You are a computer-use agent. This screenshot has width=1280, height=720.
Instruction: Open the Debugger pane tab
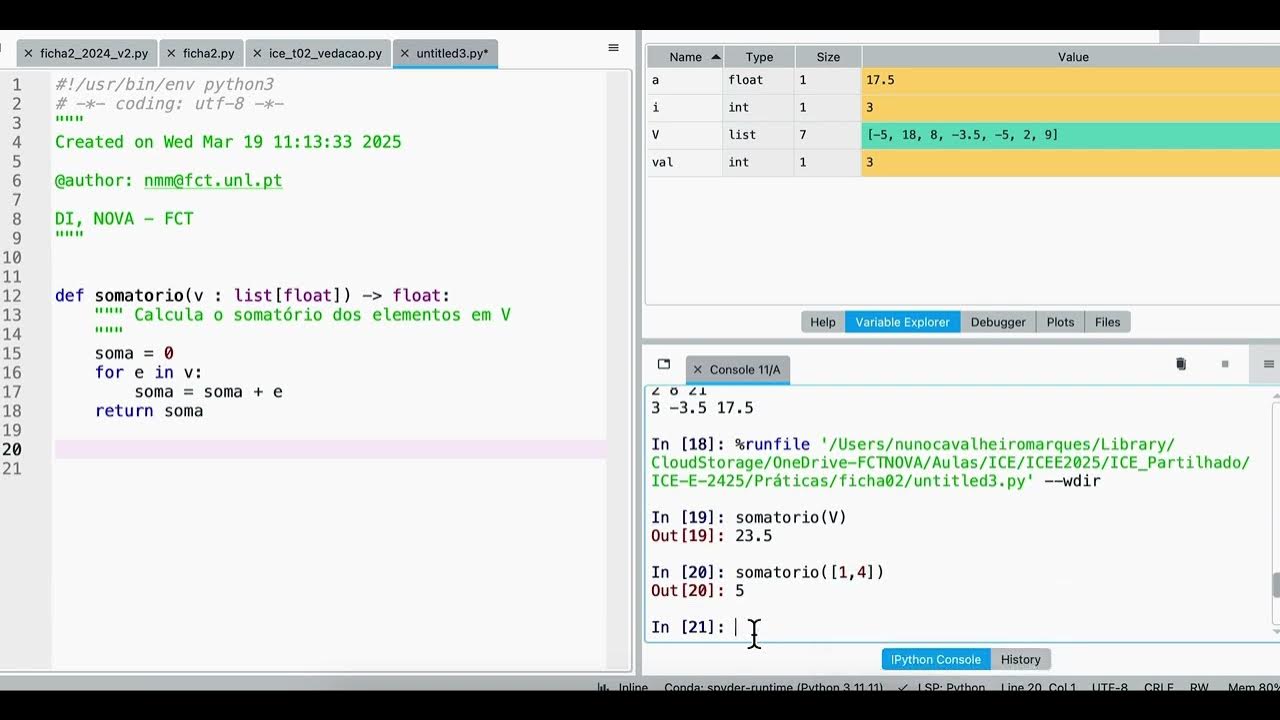tap(998, 322)
